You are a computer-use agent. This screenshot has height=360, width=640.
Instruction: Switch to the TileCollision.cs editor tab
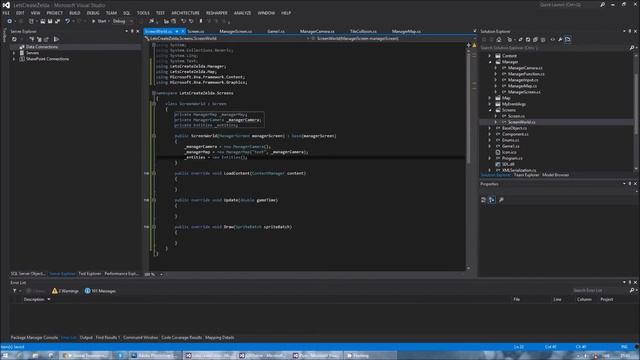363,31
